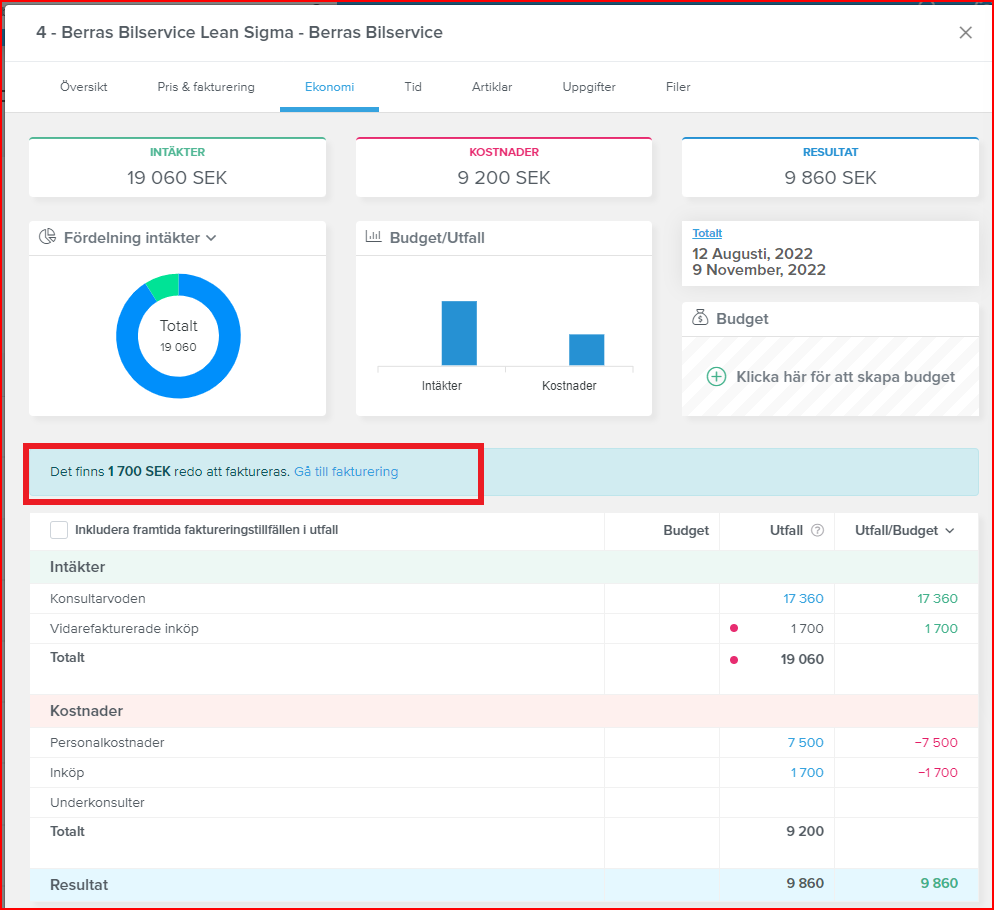Click the Utfall help question mark icon
994x910 pixels.
(818, 530)
